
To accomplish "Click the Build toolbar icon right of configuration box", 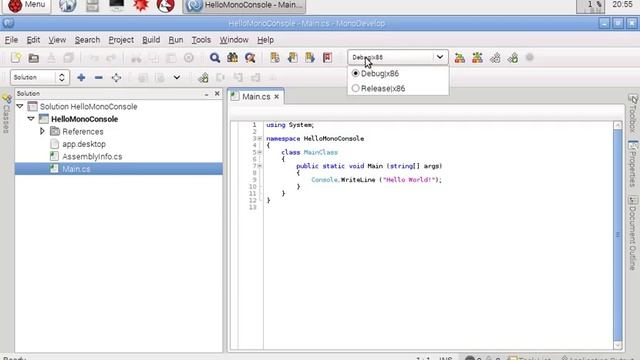I will pos(460,58).
